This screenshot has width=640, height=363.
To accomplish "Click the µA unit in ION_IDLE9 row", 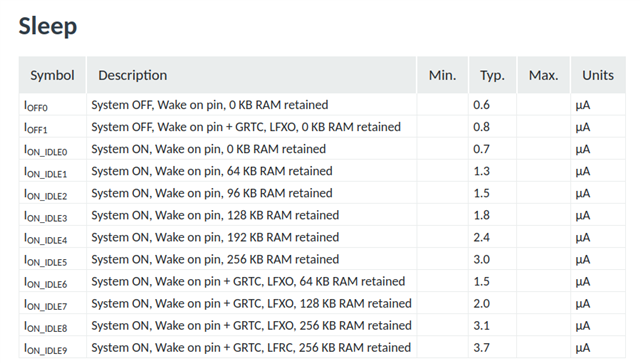I will click(583, 348).
